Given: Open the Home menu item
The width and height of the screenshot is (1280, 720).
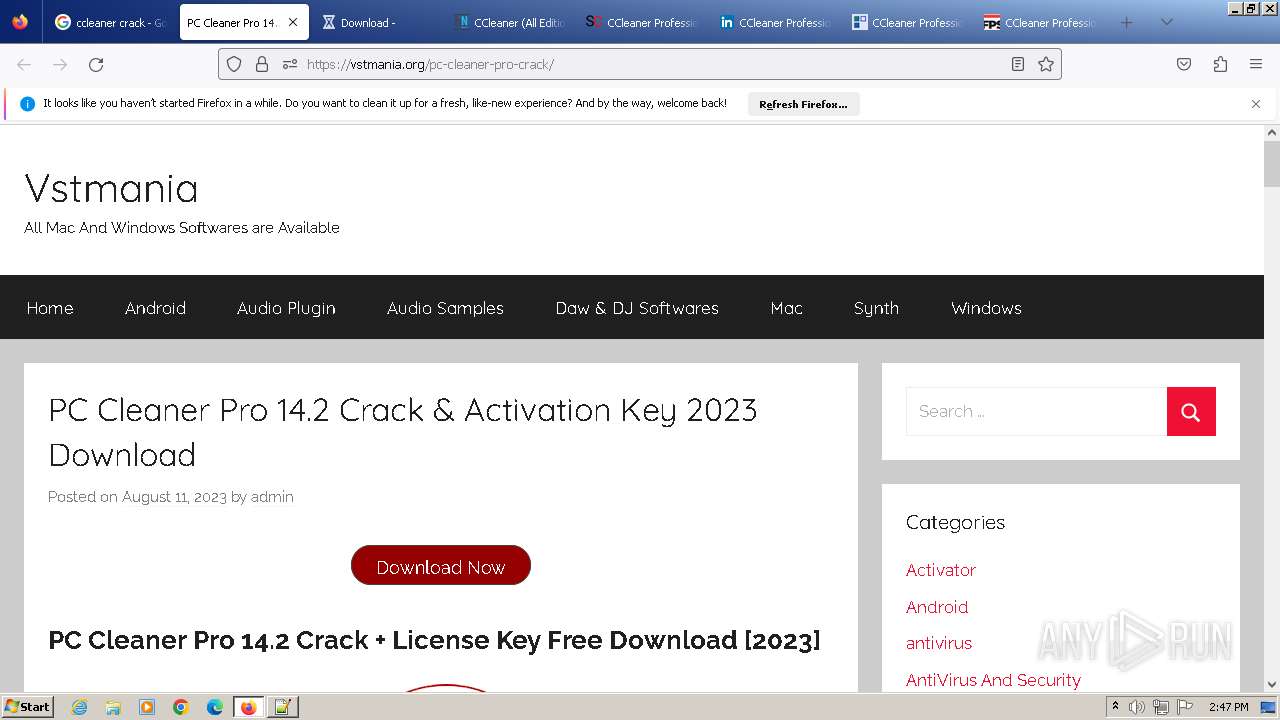Looking at the screenshot, I should (x=50, y=308).
